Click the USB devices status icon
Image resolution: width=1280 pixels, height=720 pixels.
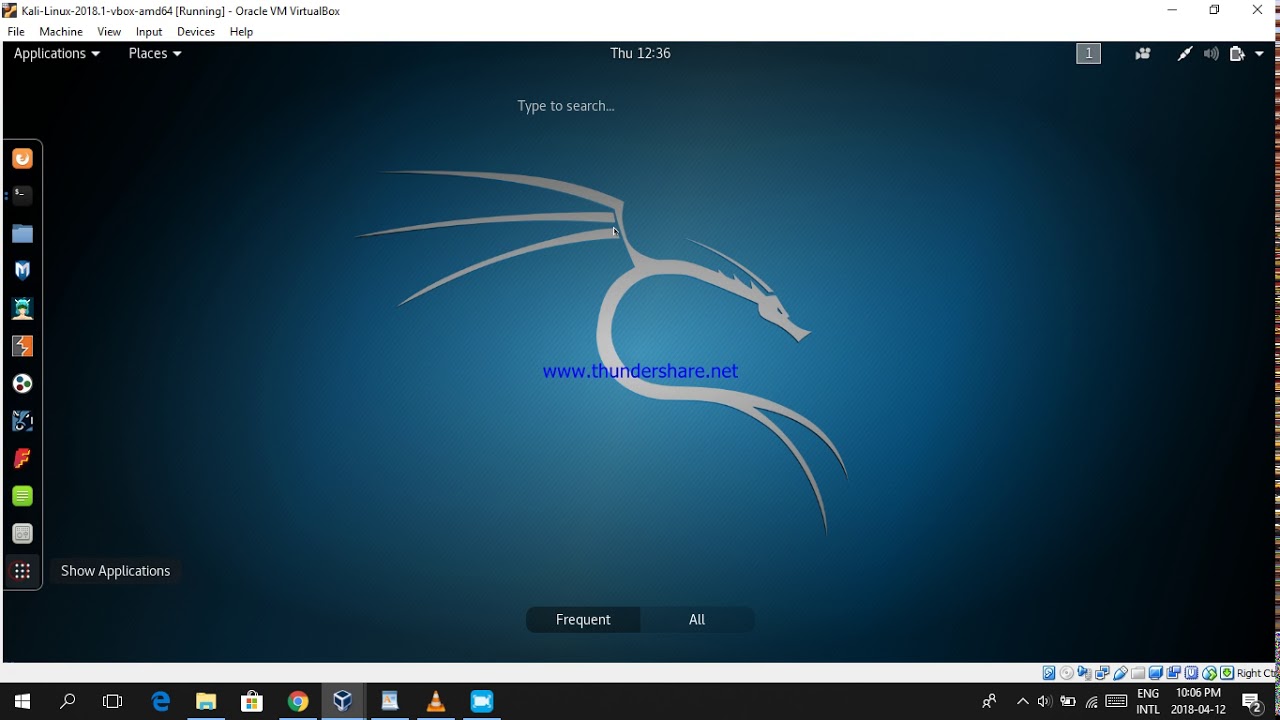tap(1121, 673)
